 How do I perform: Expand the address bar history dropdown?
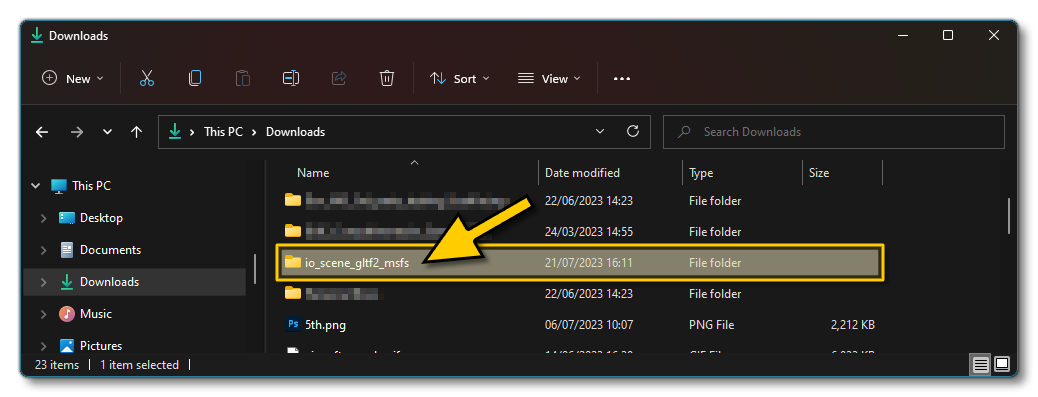600,131
